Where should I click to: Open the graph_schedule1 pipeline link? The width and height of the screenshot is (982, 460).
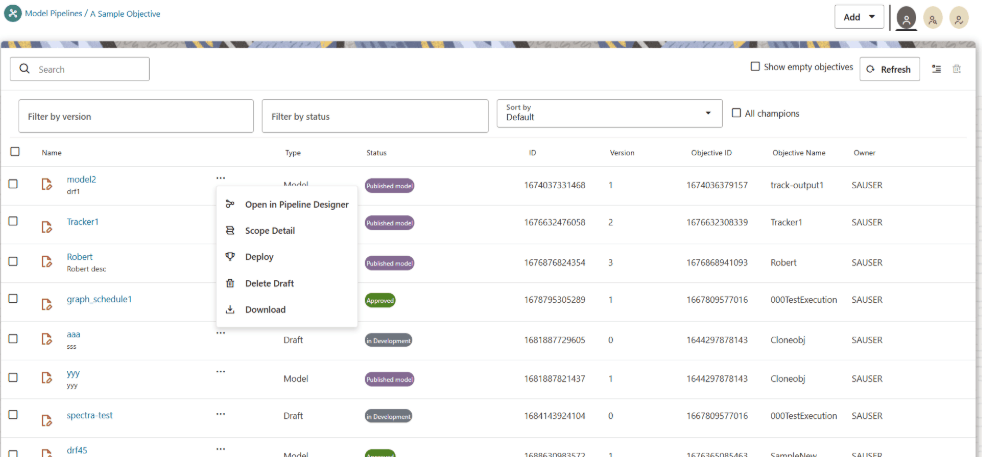(x=99, y=299)
